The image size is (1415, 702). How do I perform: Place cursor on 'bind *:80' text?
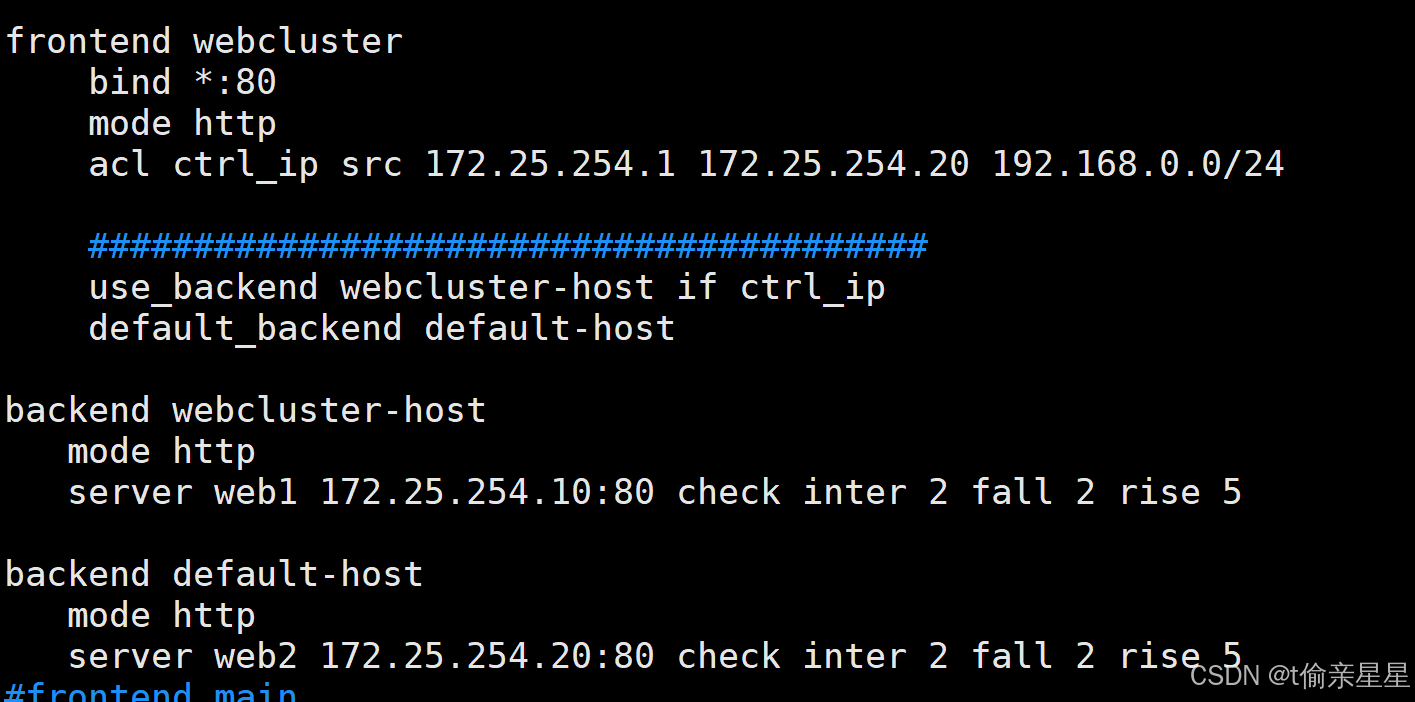point(182,83)
